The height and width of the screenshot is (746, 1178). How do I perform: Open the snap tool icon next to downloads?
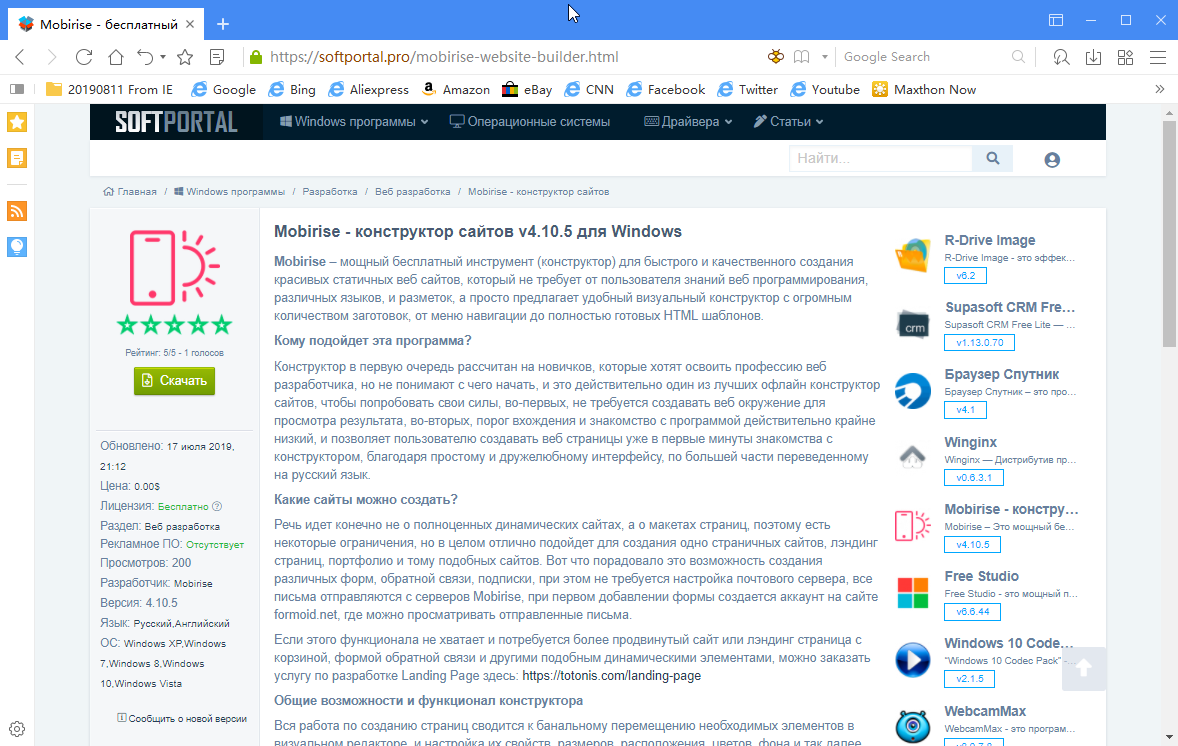[x=1061, y=57]
